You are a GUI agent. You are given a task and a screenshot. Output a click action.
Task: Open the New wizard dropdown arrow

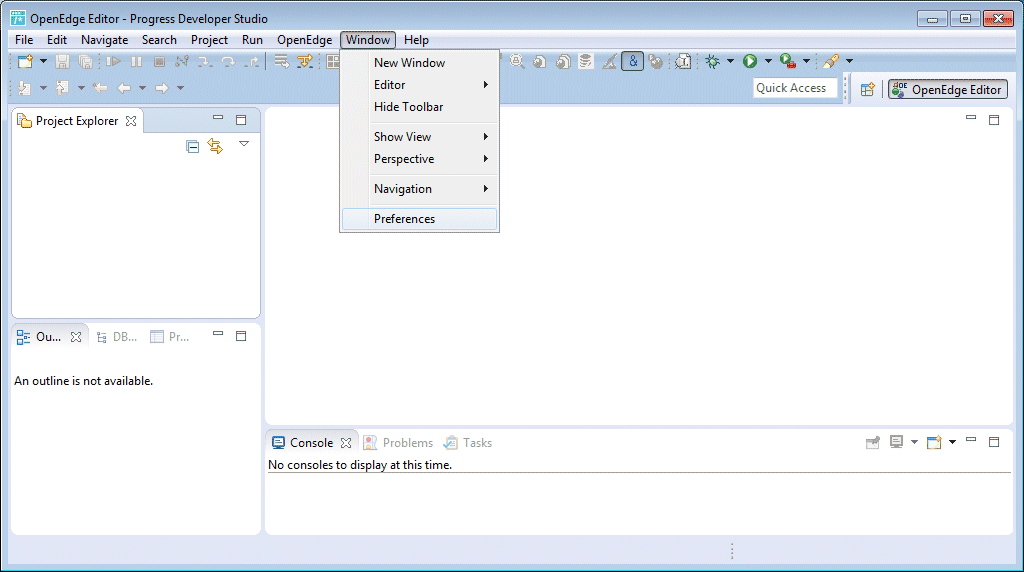(x=43, y=61)
